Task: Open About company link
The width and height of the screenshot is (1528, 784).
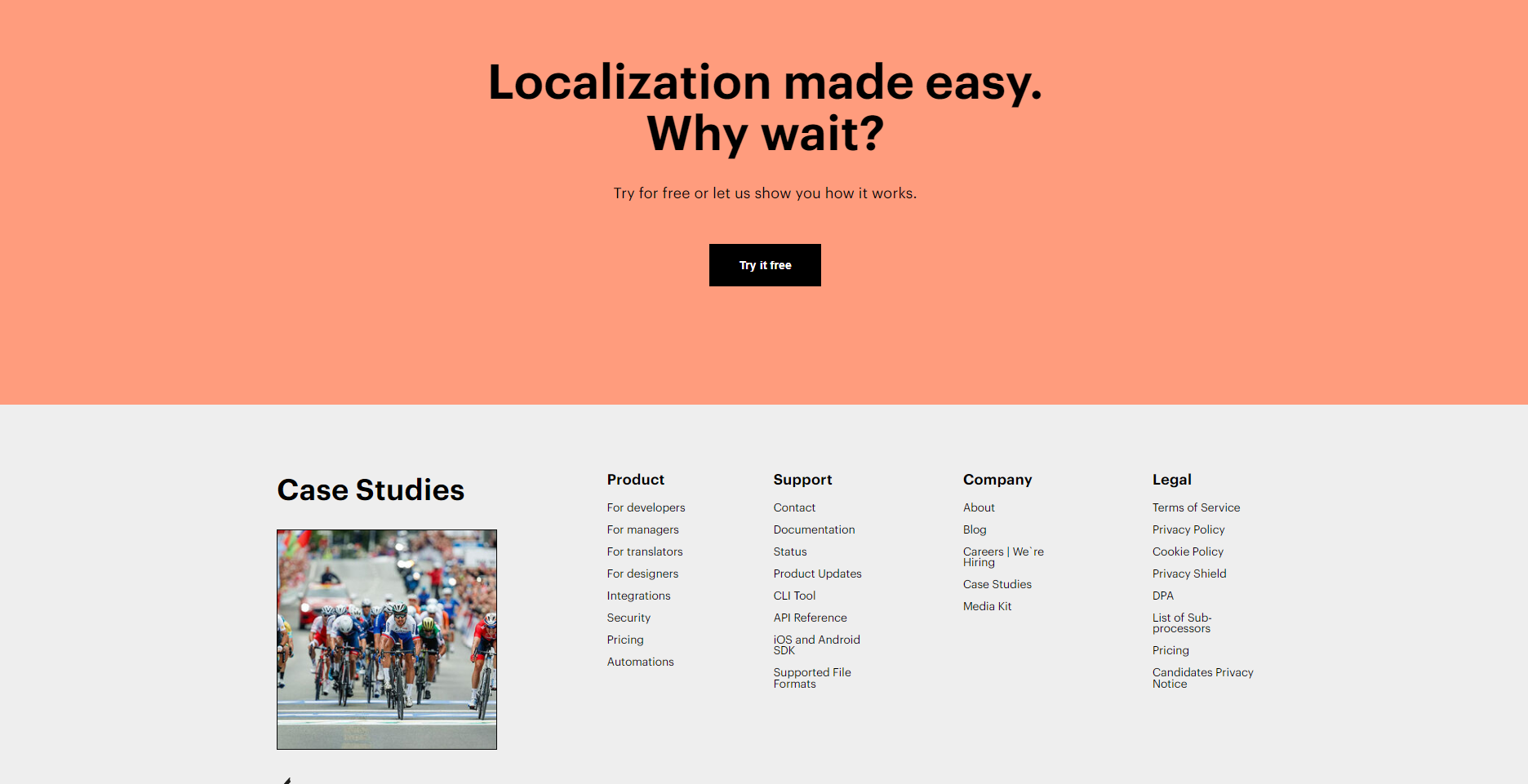Action: tap(979, 507)
